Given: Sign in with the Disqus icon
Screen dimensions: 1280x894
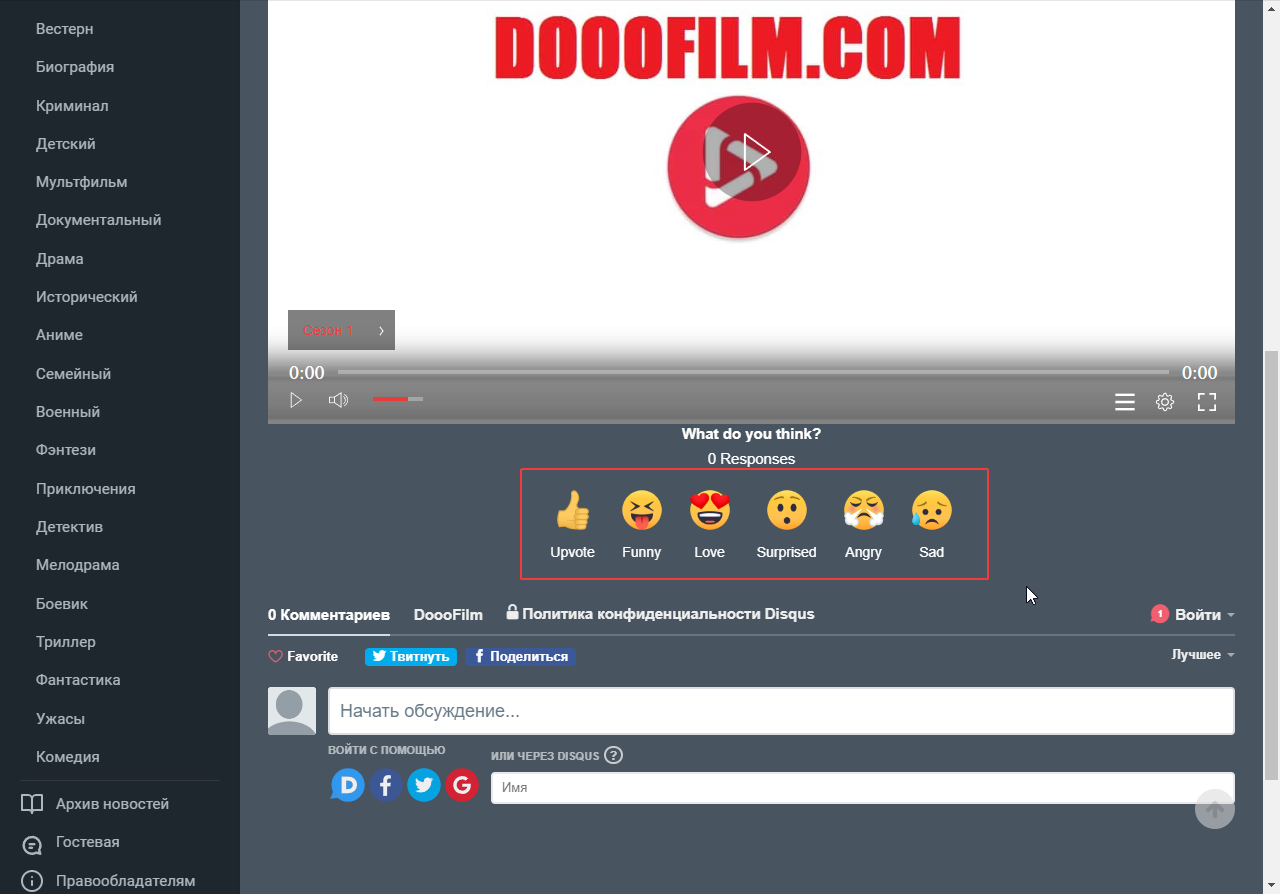Looking at the screenshot, I should (x=348, y=786).
